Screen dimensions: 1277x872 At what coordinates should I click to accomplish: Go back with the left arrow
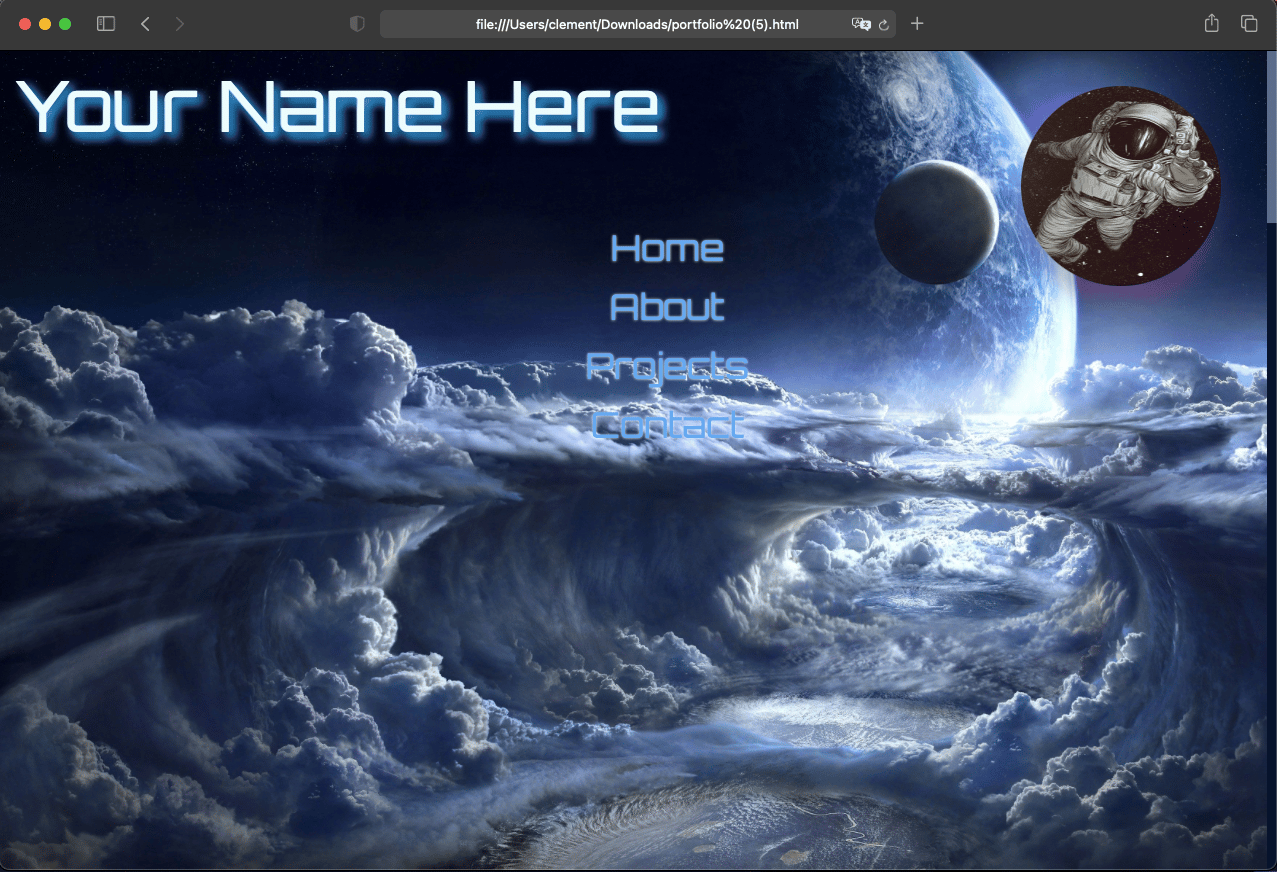pyautogui.click(x=145, y=24)
